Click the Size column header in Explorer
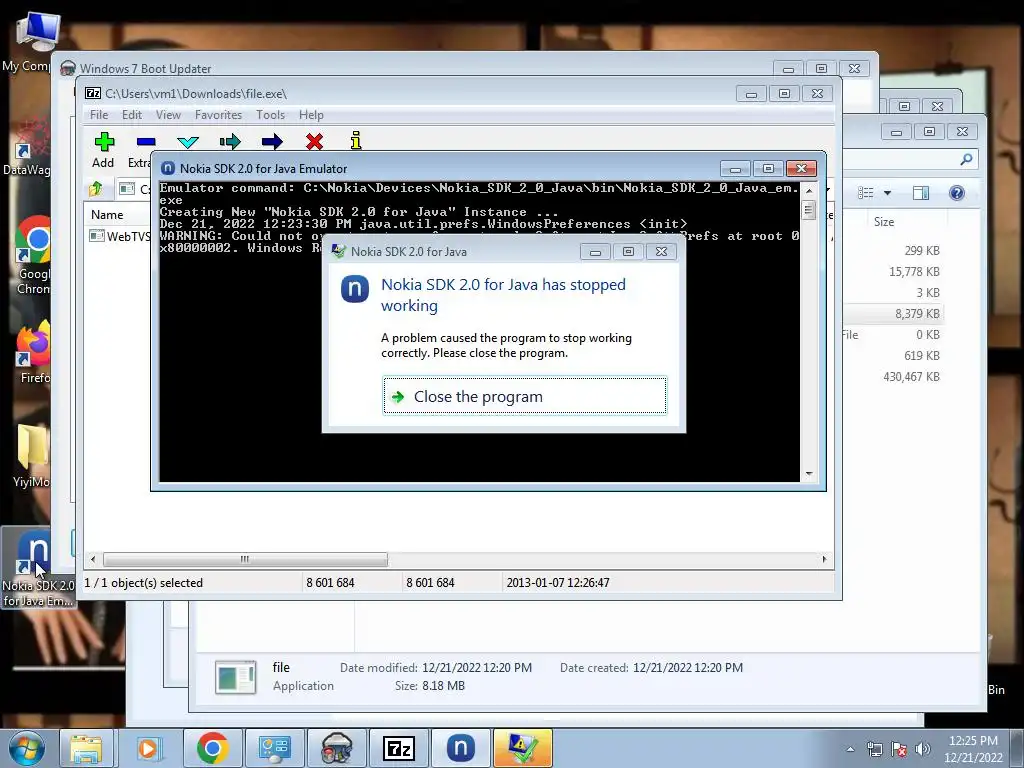 884,222
